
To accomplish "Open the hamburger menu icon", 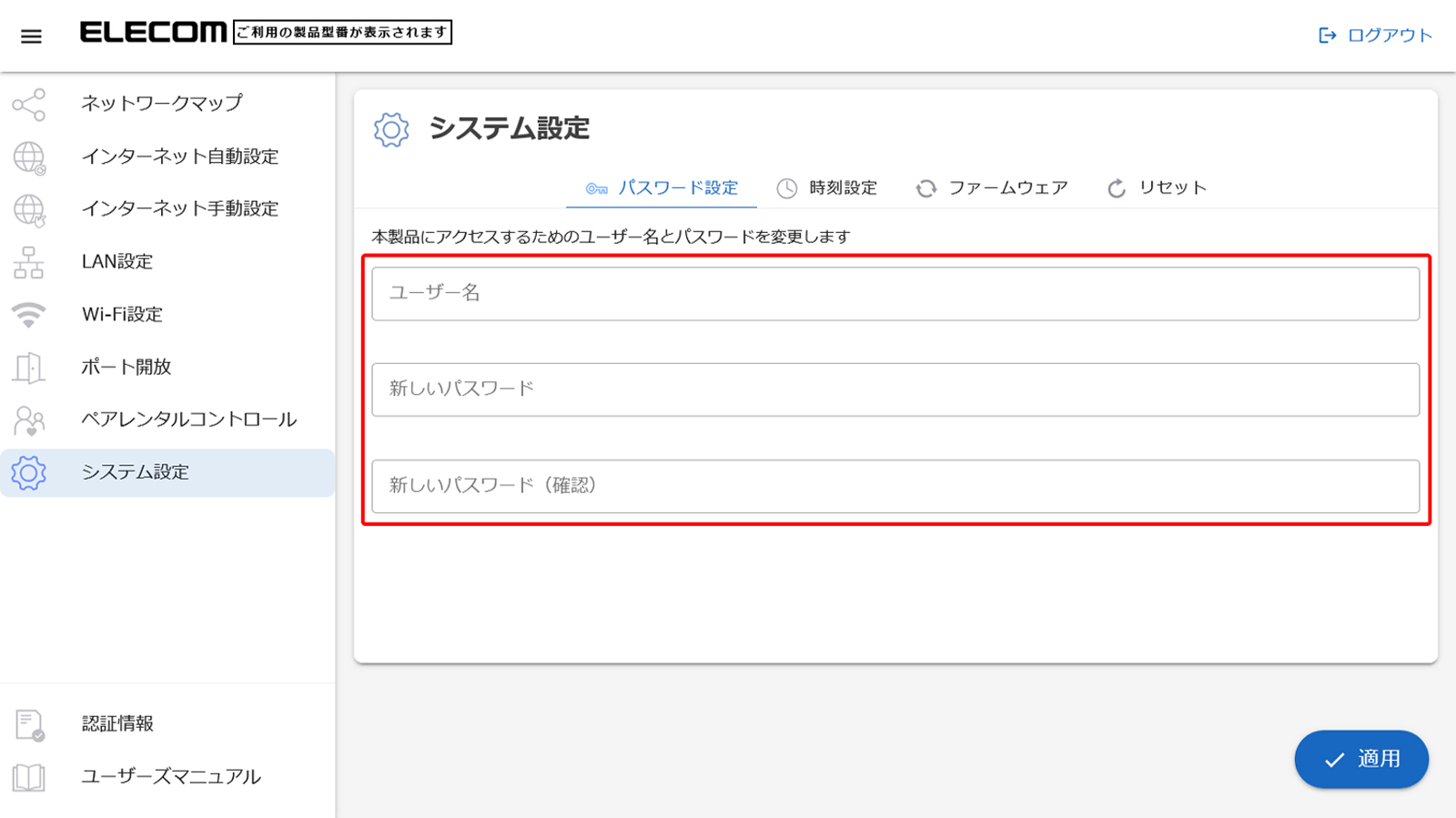I will [x=31, y=36].
